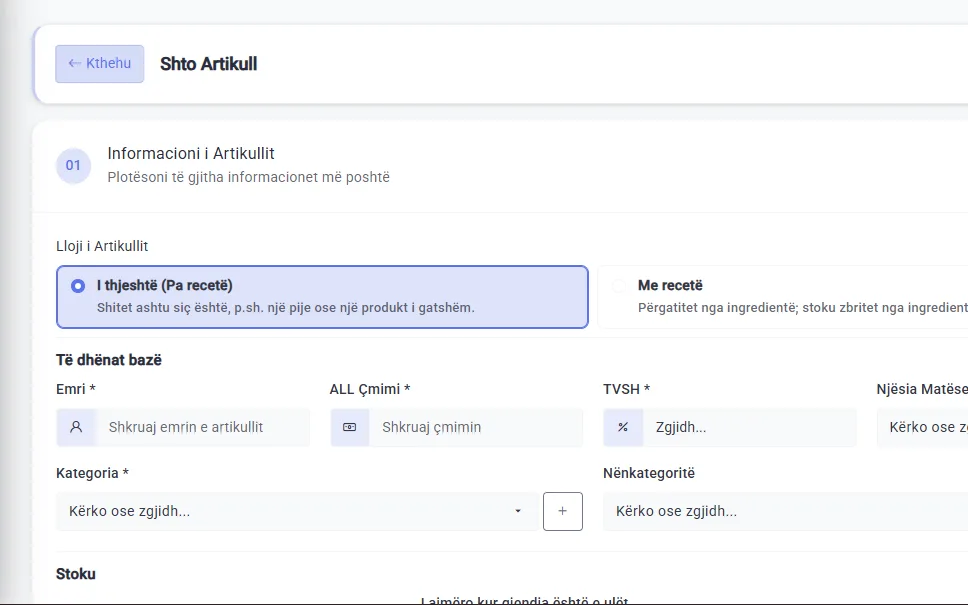The image size is (968, 605).
Task: Open the Nënkategoritë search dropdown
Action: coord(785,511)
